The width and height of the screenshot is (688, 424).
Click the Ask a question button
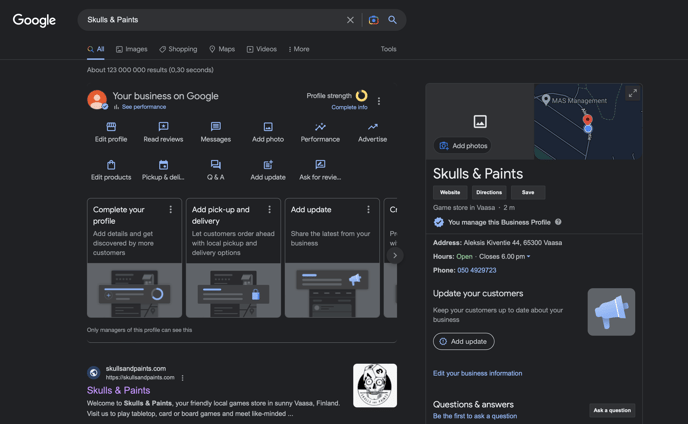tap(612, 410)
